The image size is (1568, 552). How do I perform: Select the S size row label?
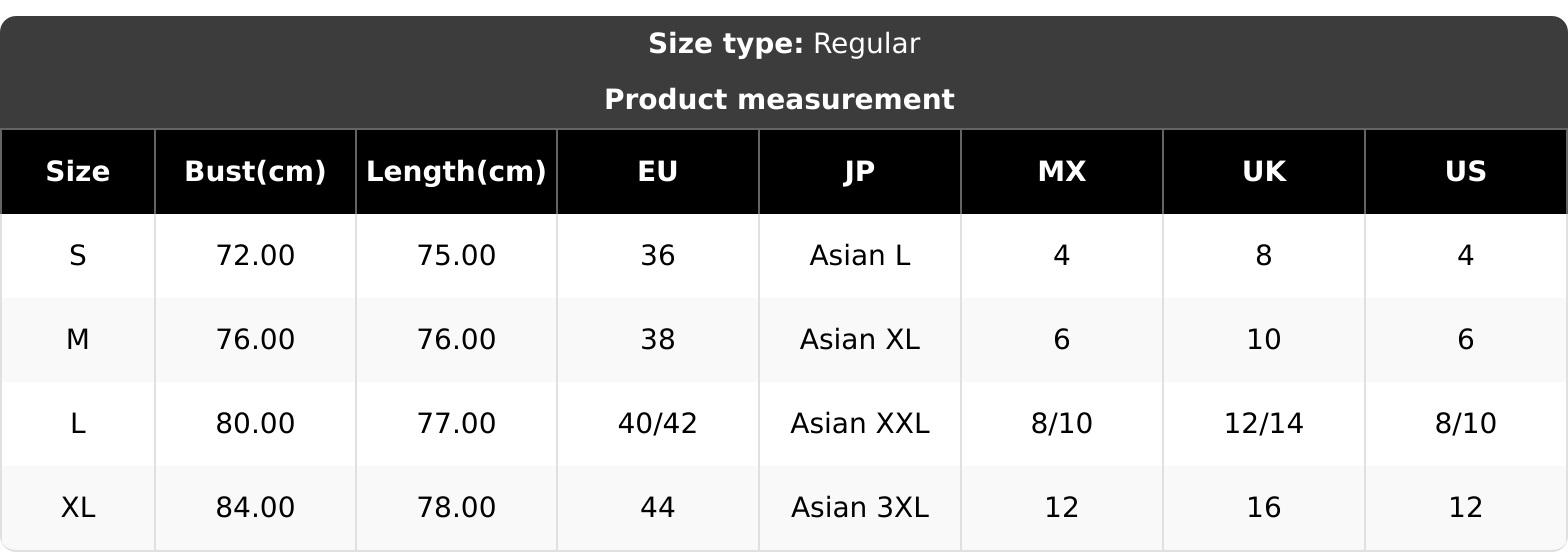78,256
